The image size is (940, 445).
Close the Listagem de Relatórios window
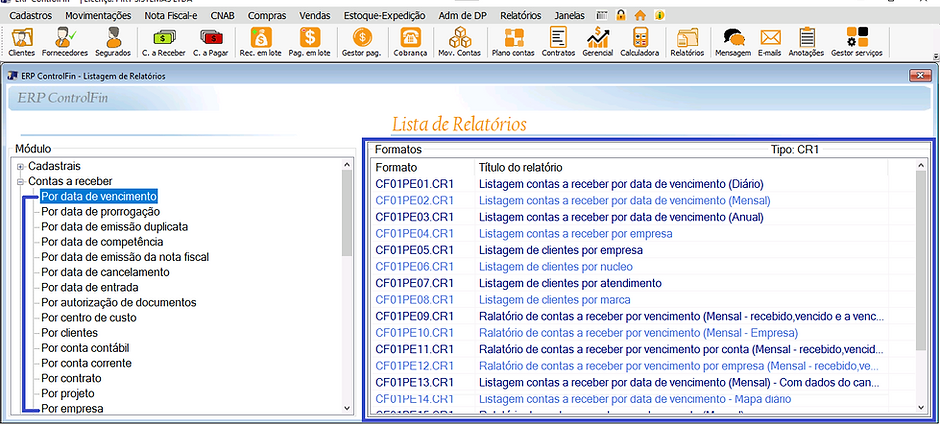pyautogui.click(x=919, y=76)
